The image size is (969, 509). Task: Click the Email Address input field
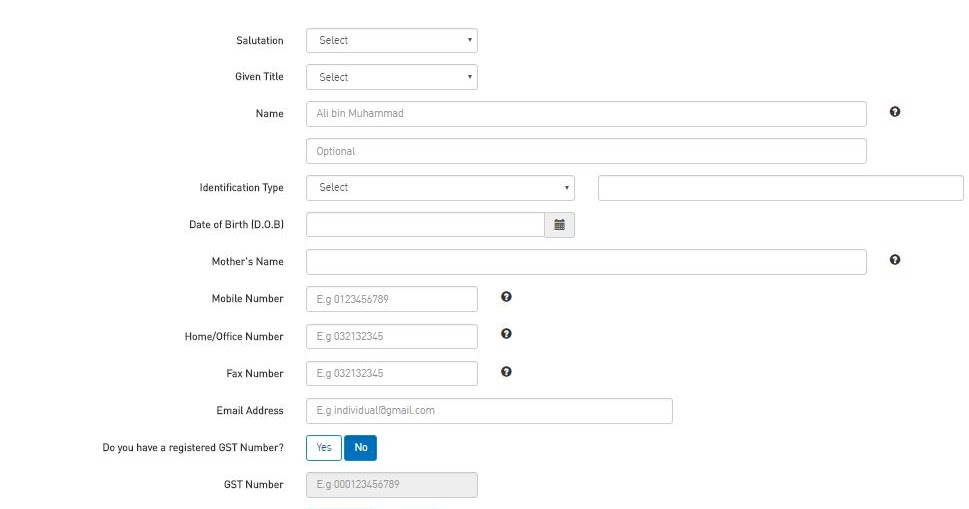point(489,411)
